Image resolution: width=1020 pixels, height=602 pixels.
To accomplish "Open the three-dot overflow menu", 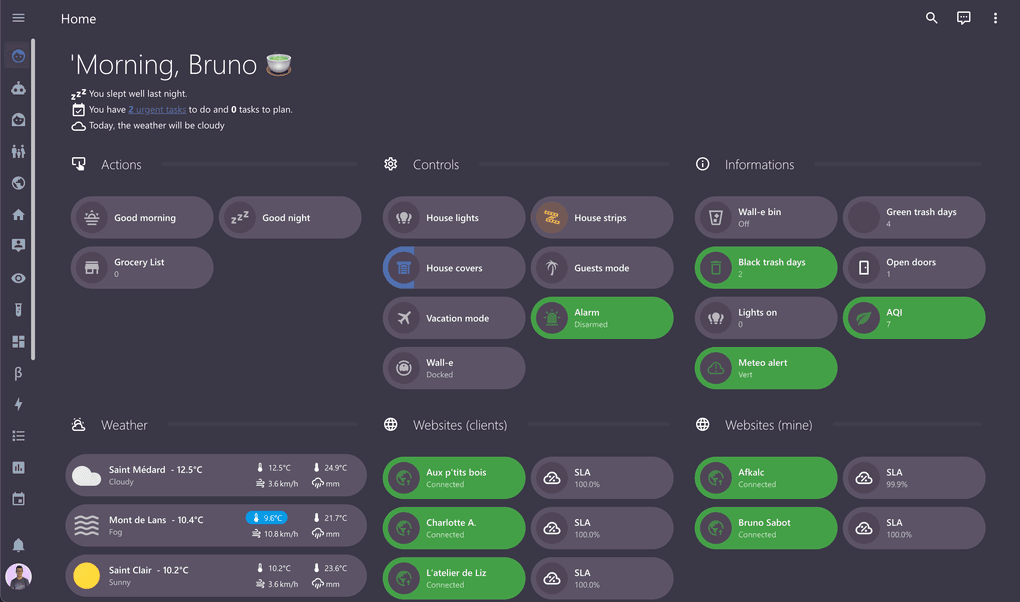I will pos(995,18).
